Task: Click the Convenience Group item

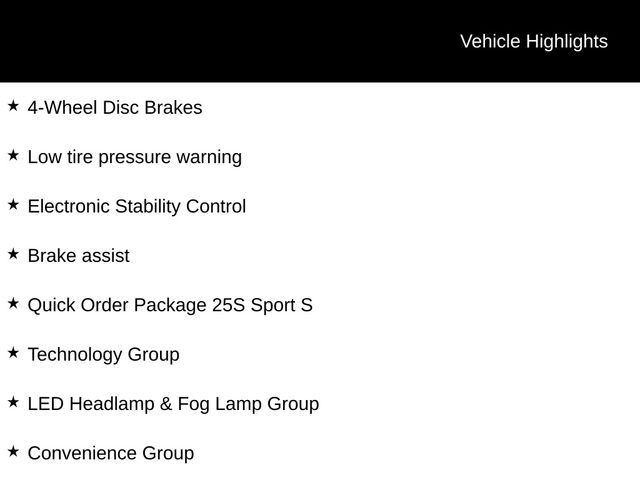Action: (x=111, y=453)
